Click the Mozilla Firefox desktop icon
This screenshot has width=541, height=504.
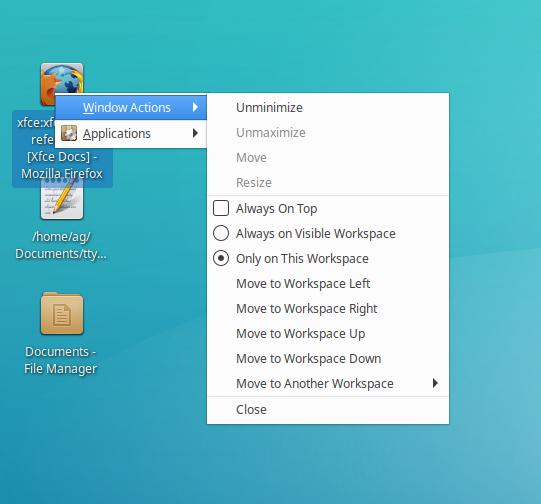pos(61,78)
